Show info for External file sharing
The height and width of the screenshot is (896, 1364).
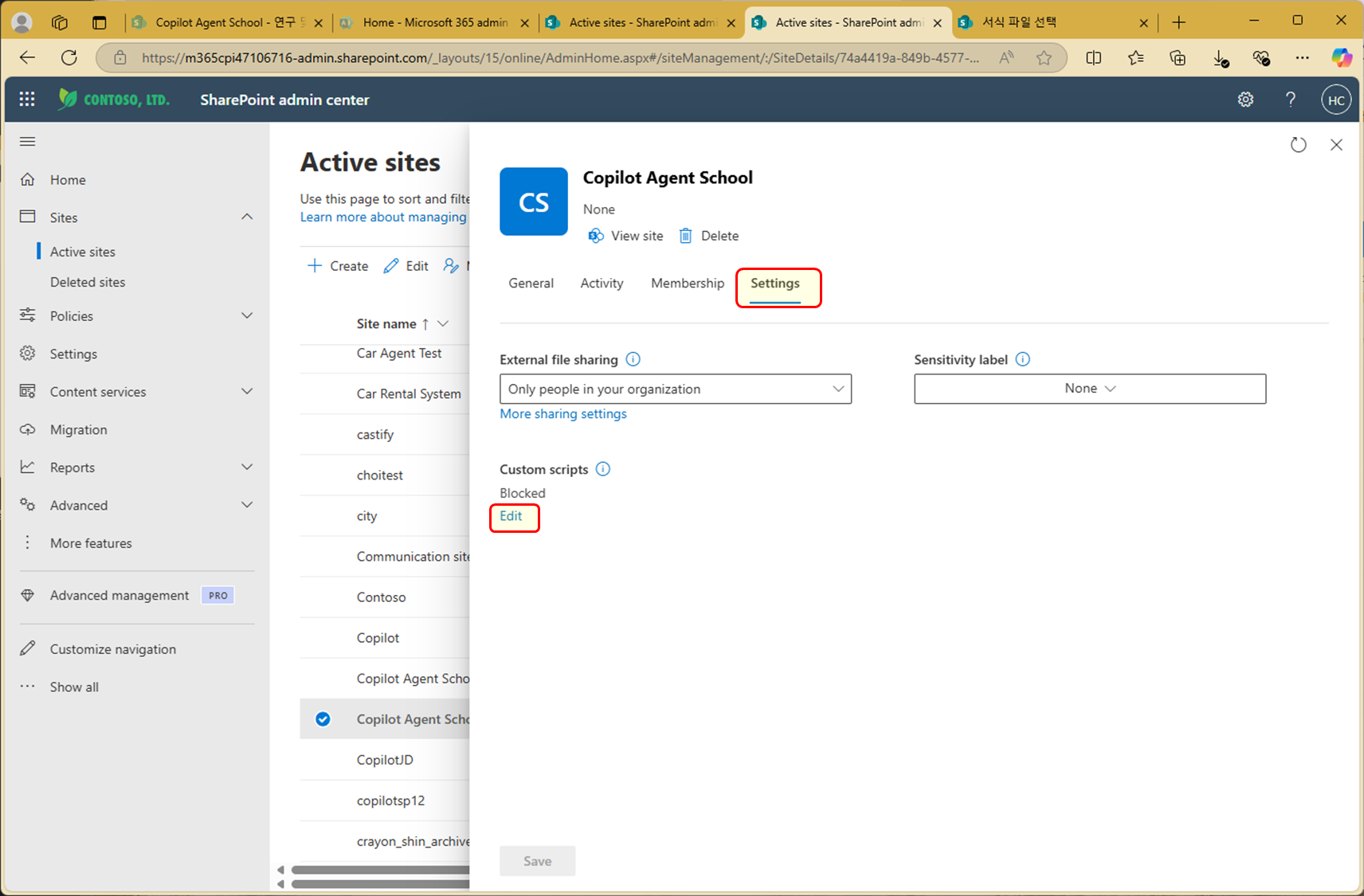633,359
